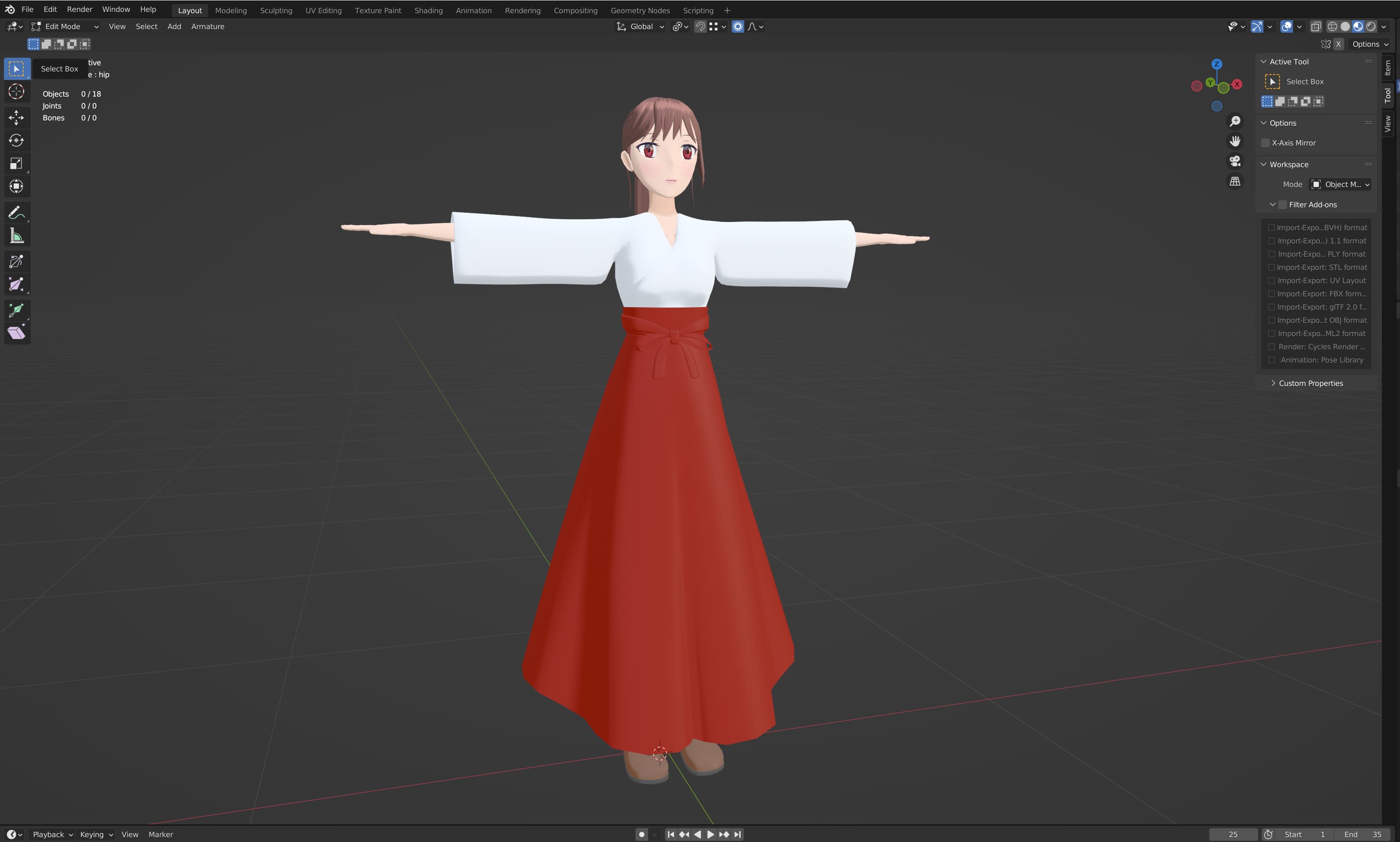This screenshot has height=842, width=1400.
Task: Click the pan view hand icon
Action: point(1235,141)
